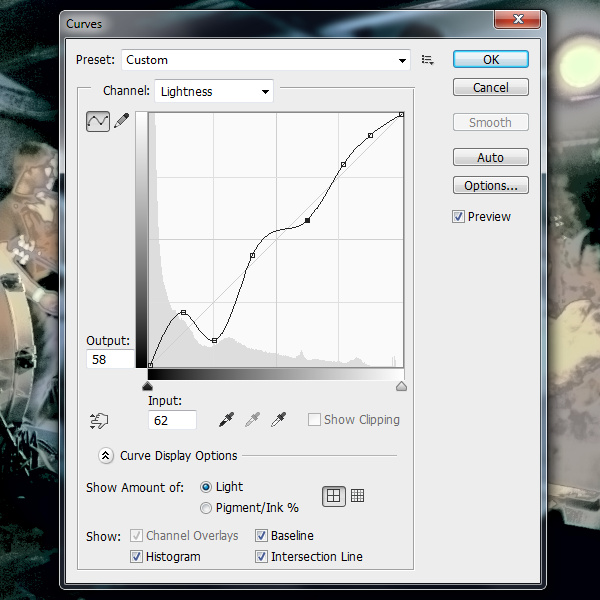Select the Light radio button
This screenshot has width=600, height=600.
click(x=205, y=487)
